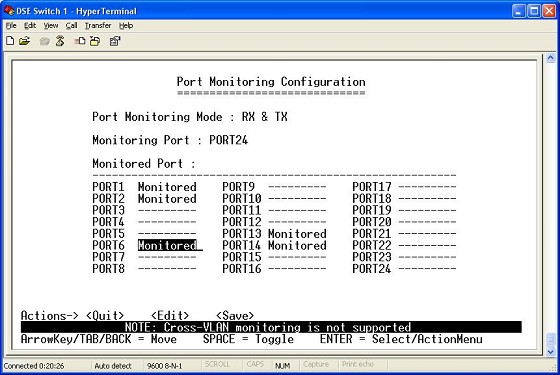Click the PORT10 label
Viewport: 560px width, 375px height.
tap(242, 199)
